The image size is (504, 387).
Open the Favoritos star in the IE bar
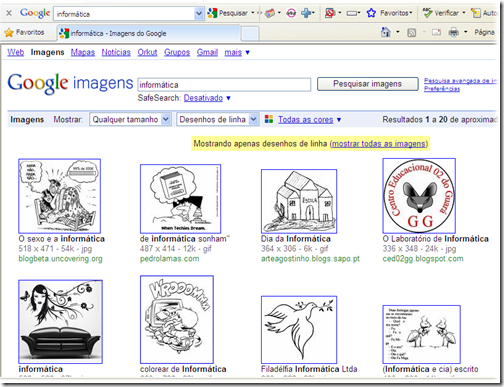[x=24, y=32]
